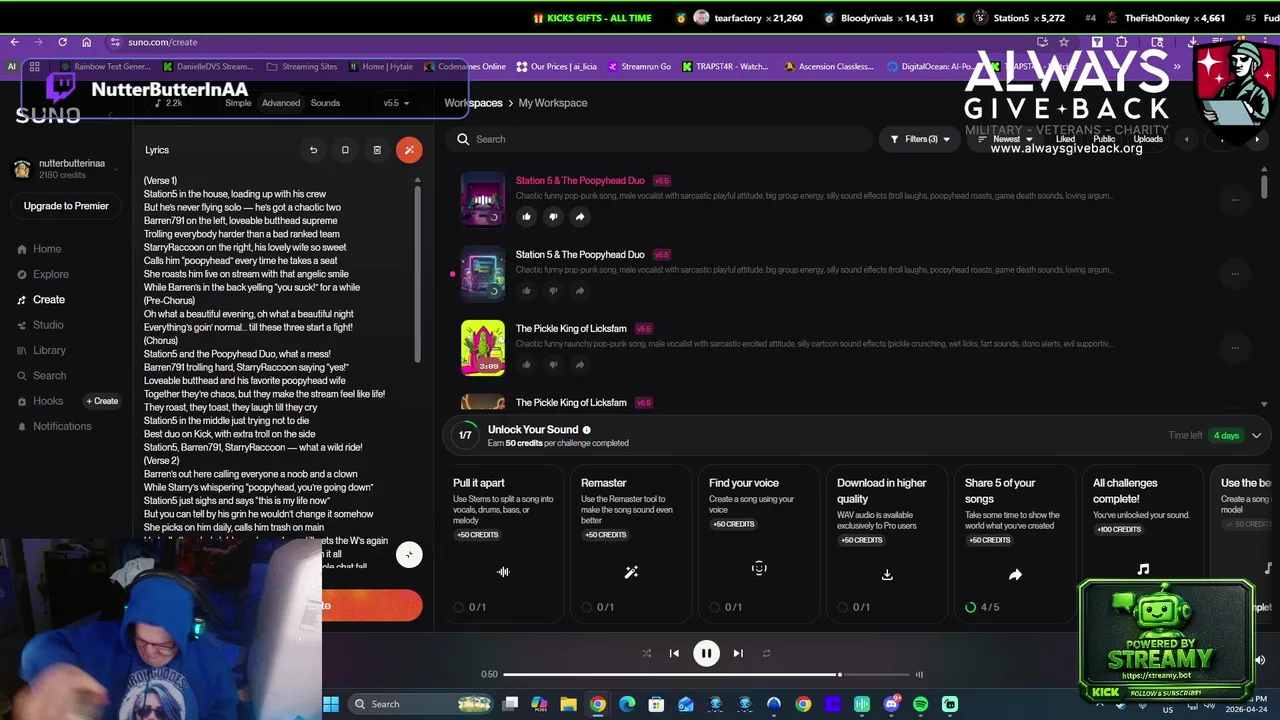Viewport: 1280px width, 720px height.
Task: Switch to Simple creation mode
Action: (x=238, y=103)
